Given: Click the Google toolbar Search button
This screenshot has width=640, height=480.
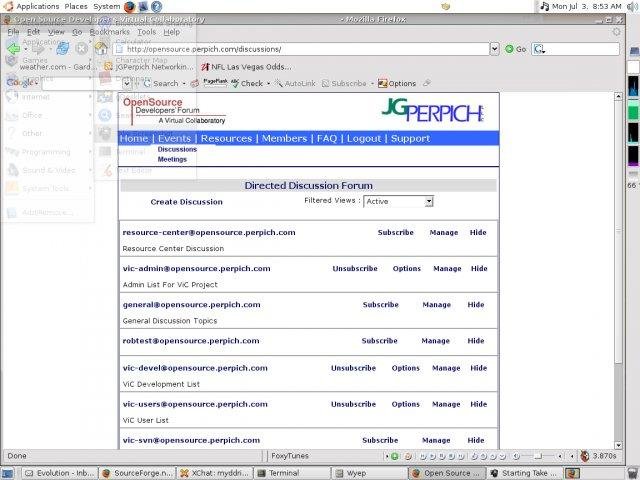Looking at the screenshot, I should (160, 83).
